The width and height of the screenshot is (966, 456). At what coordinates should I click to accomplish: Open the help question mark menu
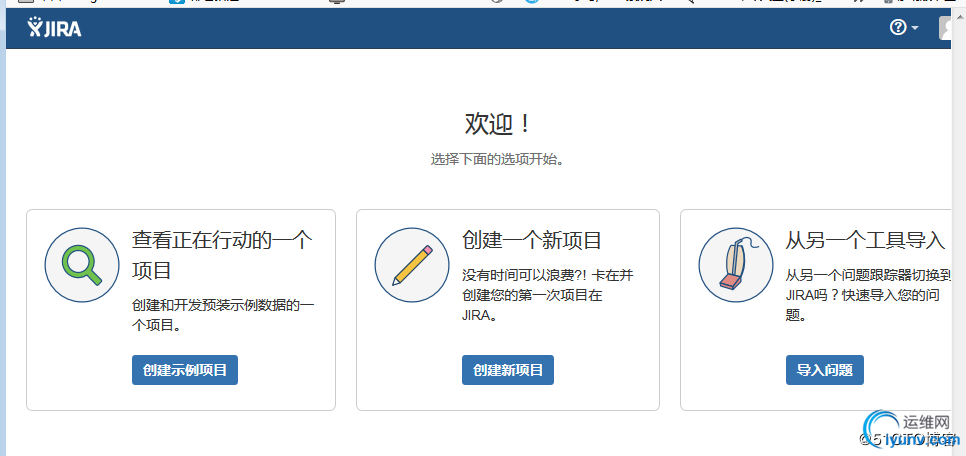904,28
